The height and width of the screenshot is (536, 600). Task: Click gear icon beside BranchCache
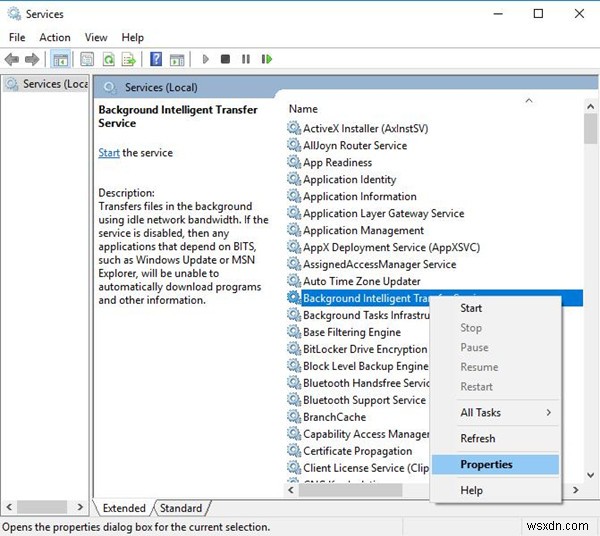294,417
